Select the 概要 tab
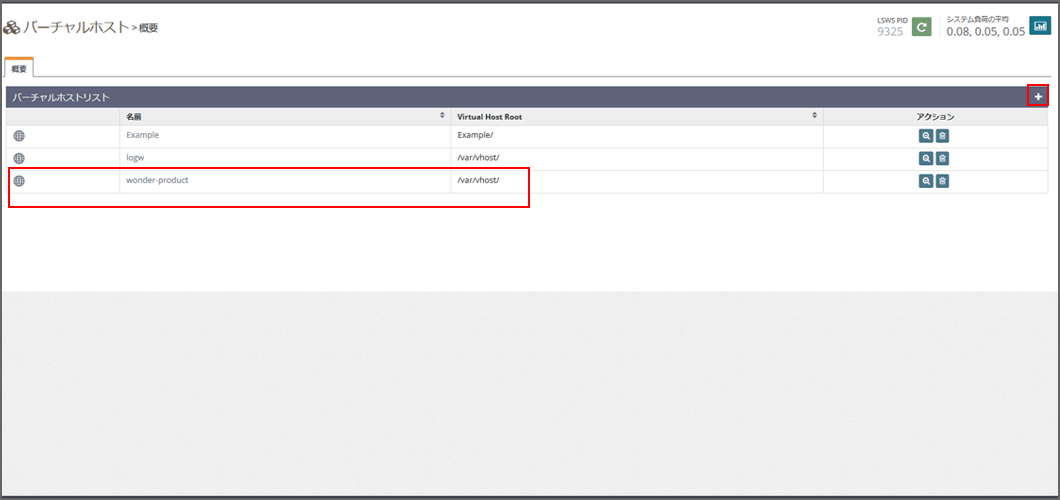 tap(19, 68)
